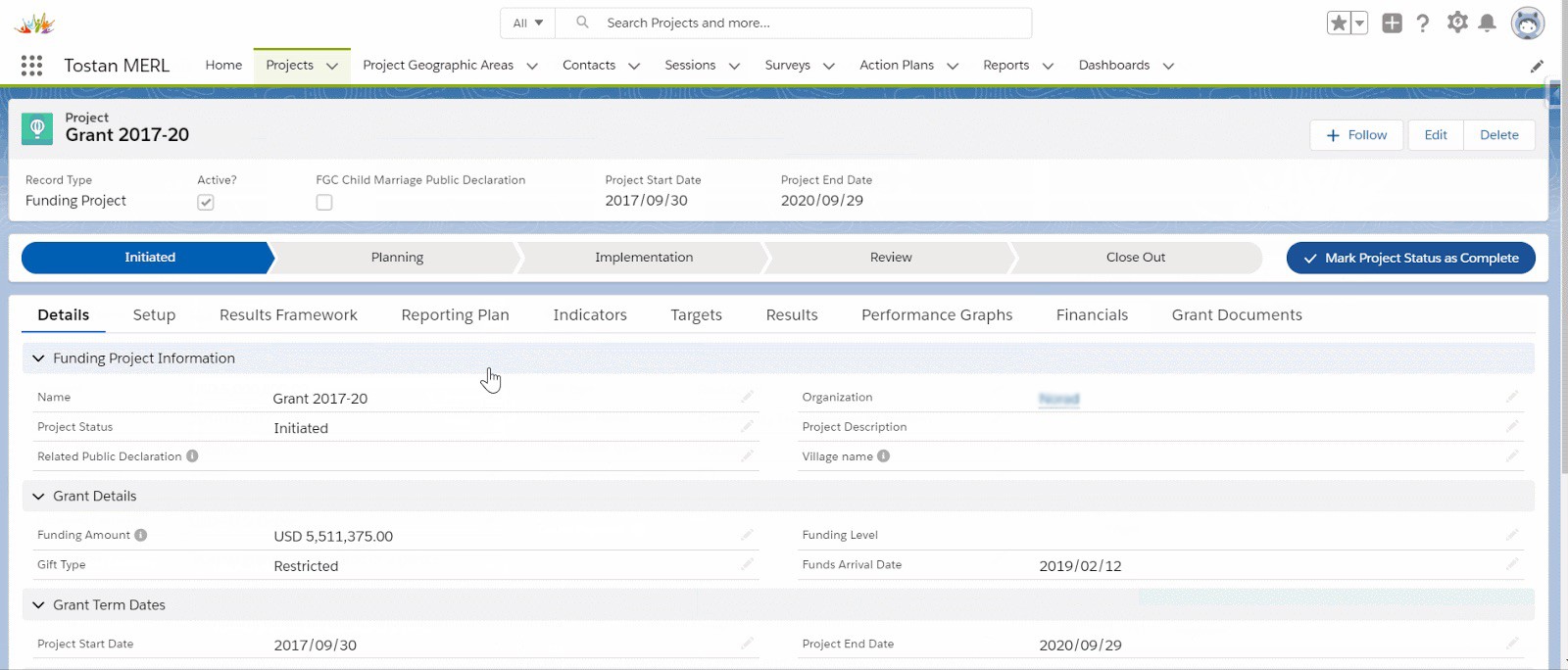Edit the Organization field pencil icon
The width and height of the screenshot is (1568, 670).
[x=1512, y=397]
